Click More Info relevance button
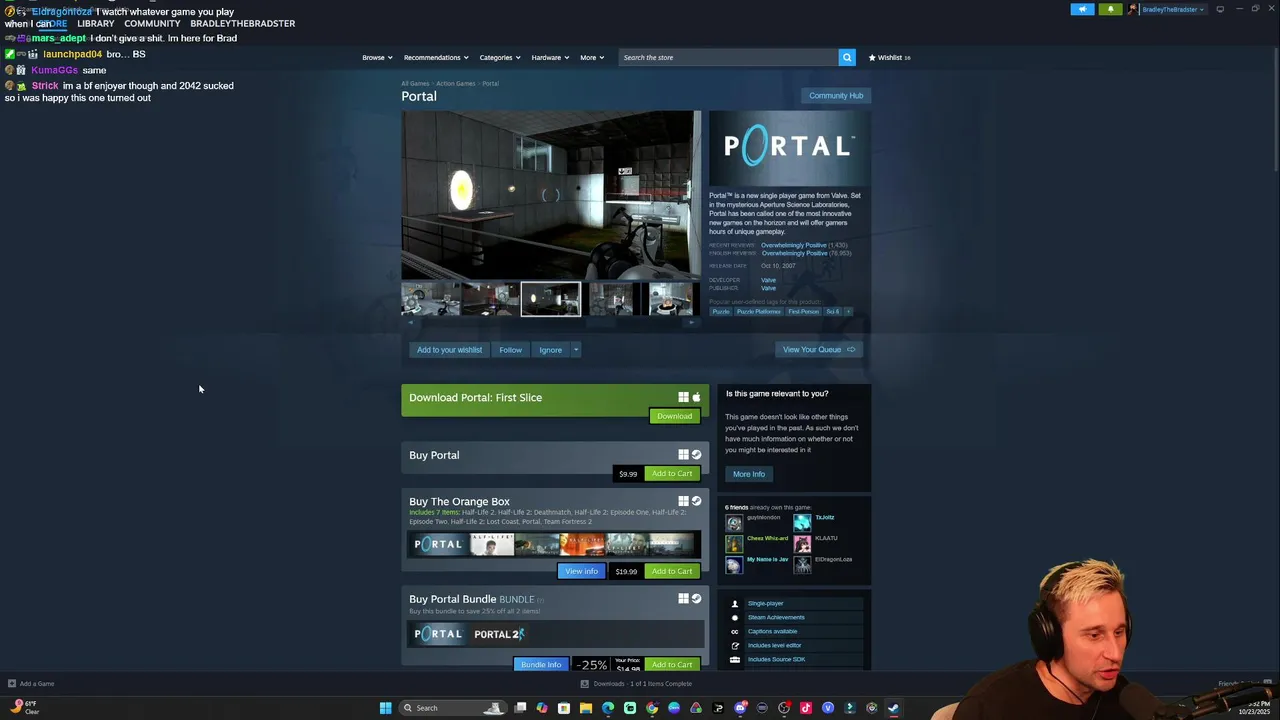This screenshot has height=720, width=1280. 748,474
